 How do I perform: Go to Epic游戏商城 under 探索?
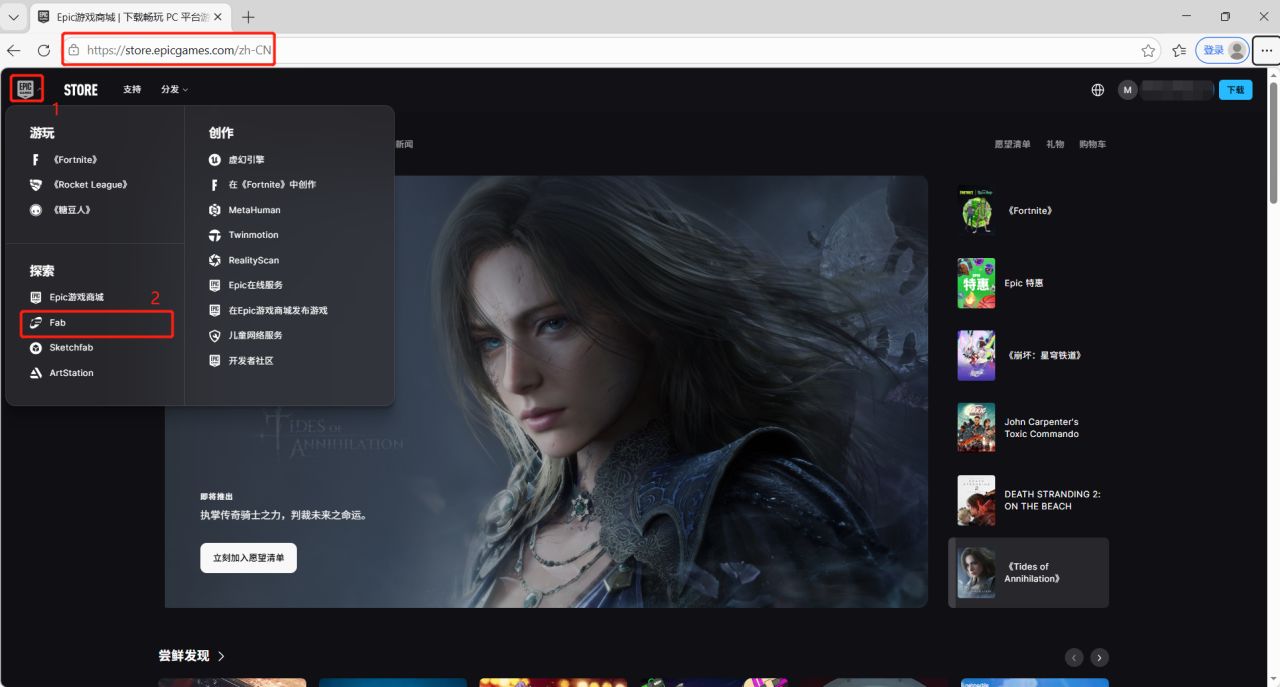pos(67,297)
